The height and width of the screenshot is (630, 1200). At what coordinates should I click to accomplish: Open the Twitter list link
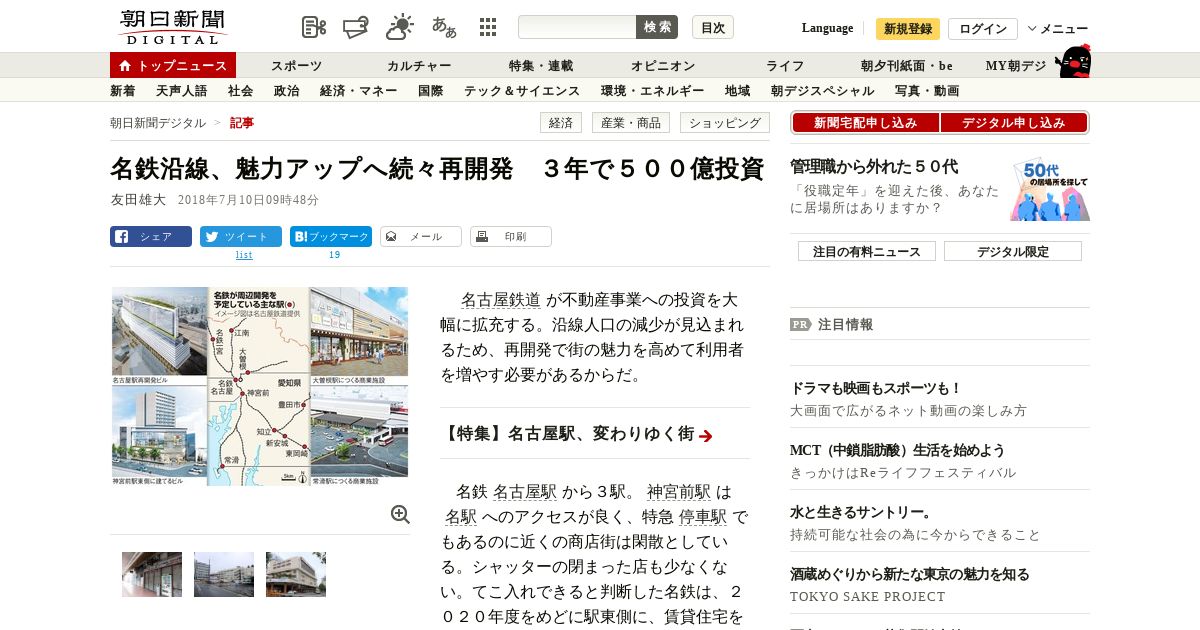[244, 255]
